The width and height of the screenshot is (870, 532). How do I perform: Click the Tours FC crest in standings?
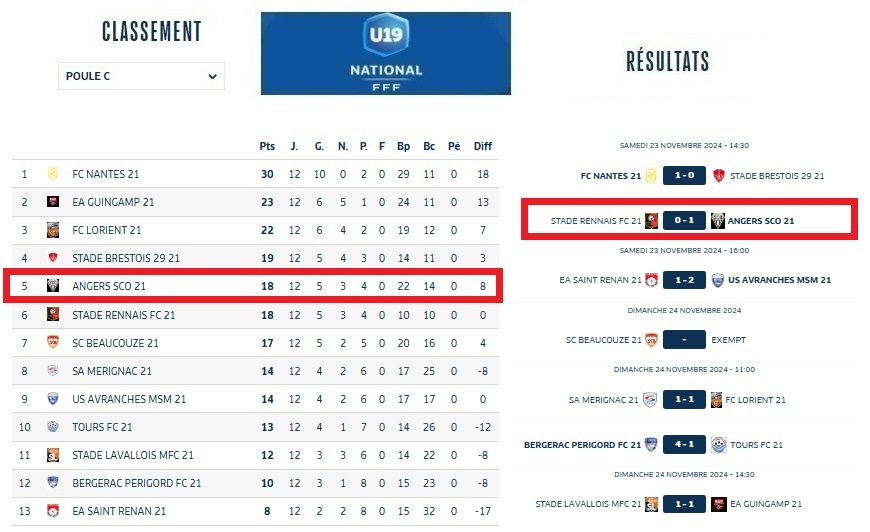(53, 427)
